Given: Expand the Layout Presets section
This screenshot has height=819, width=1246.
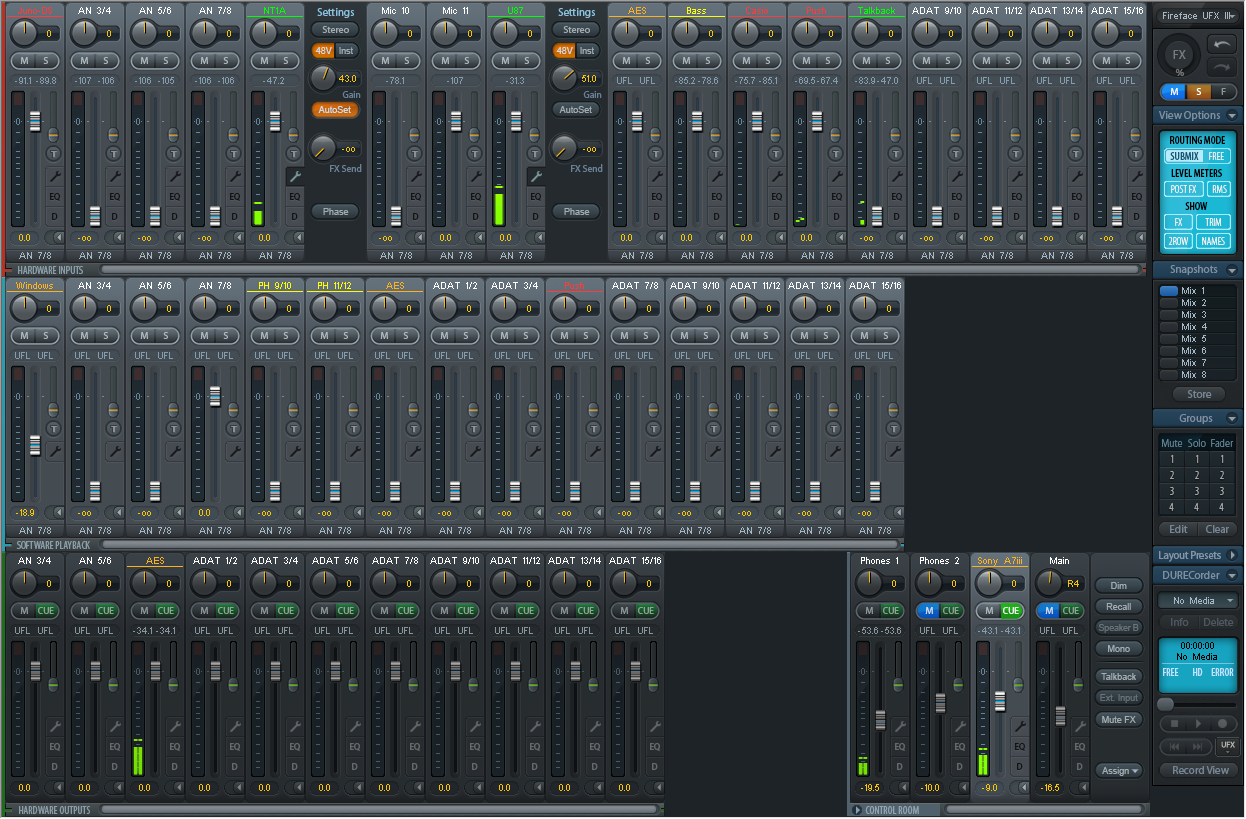Looking at the screenshot, I should point(1232,555).
